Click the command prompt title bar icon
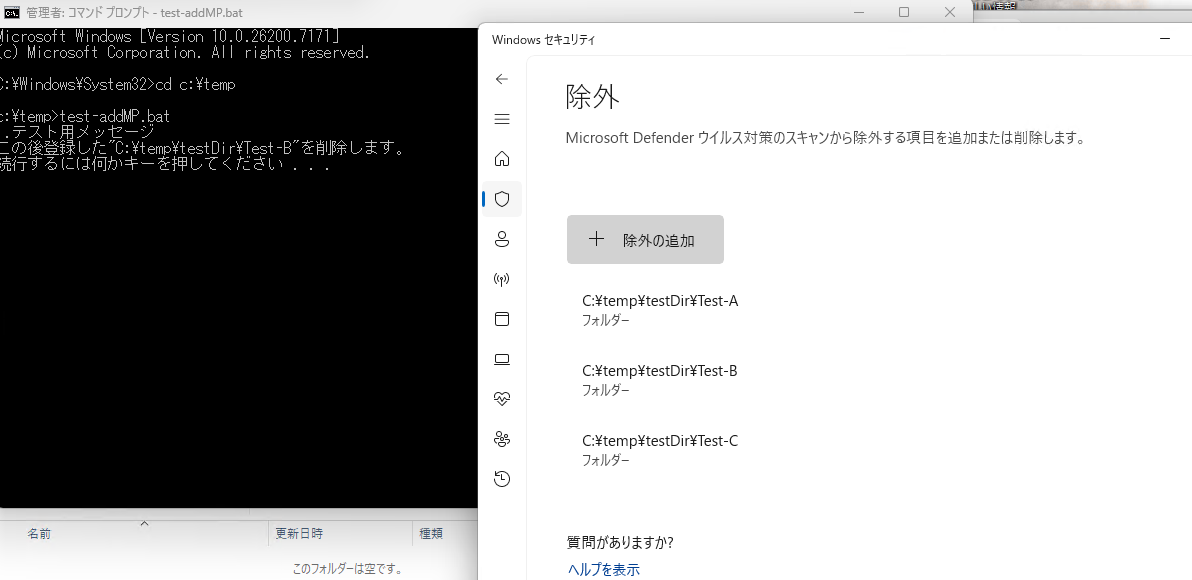1192x580 pixels. point(11,12)
